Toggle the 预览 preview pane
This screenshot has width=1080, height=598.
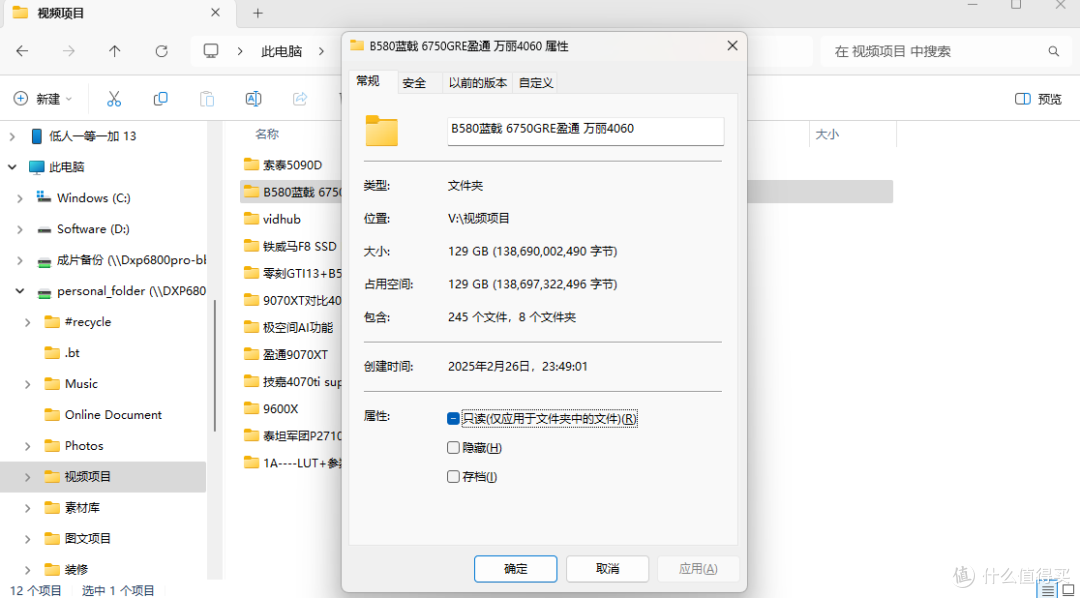pyautogui.click(x=1039, y=99)
